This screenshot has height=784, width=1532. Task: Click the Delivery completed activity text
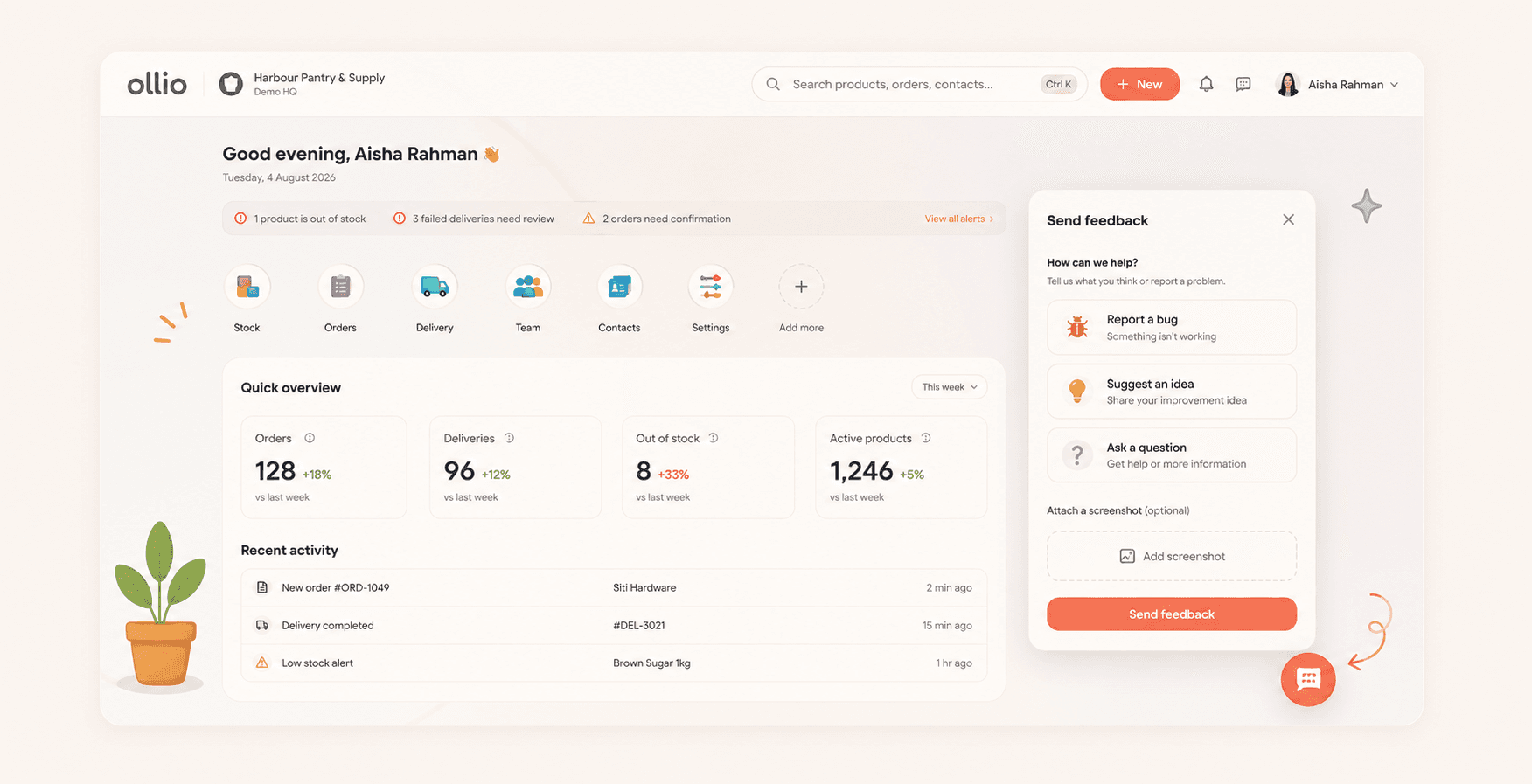pos(328,625)
